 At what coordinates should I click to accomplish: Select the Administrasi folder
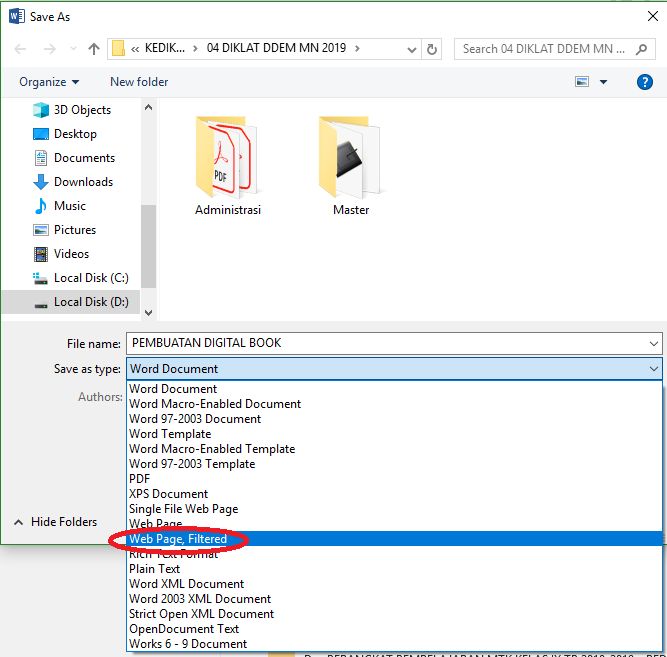(228, 166)
